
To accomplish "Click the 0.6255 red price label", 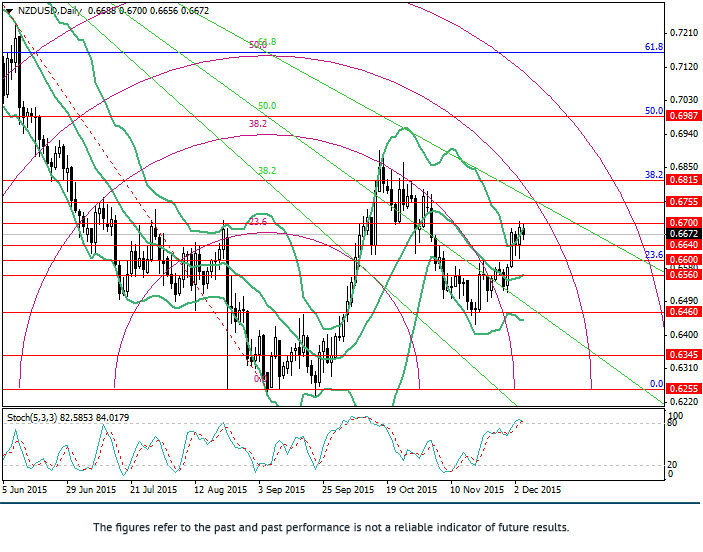I will 684,388.
